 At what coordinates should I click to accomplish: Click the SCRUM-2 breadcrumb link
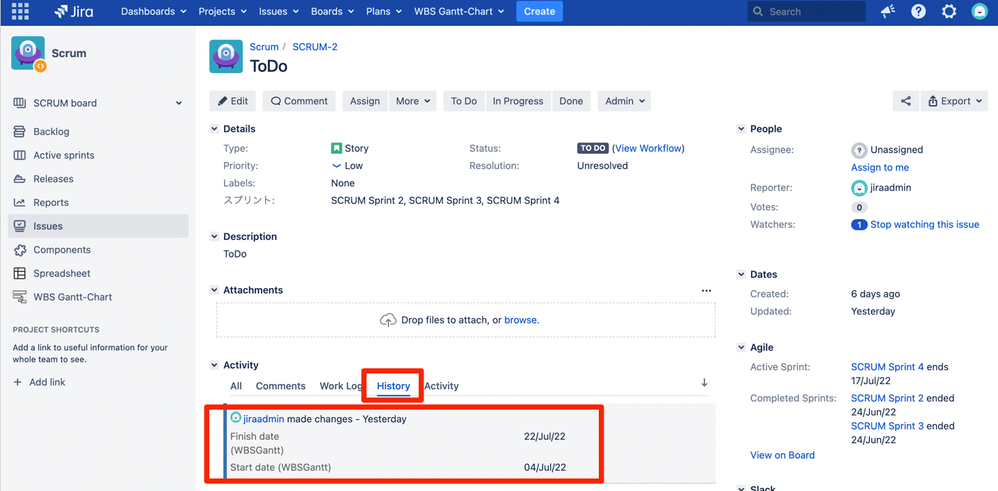pos(314,46)
